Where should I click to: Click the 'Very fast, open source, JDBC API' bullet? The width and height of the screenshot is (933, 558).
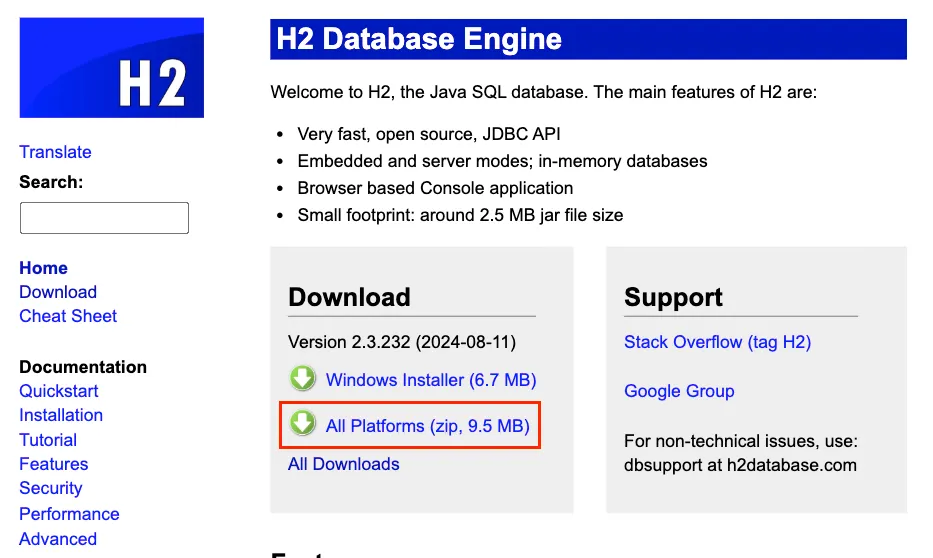[x=429, y=134]
